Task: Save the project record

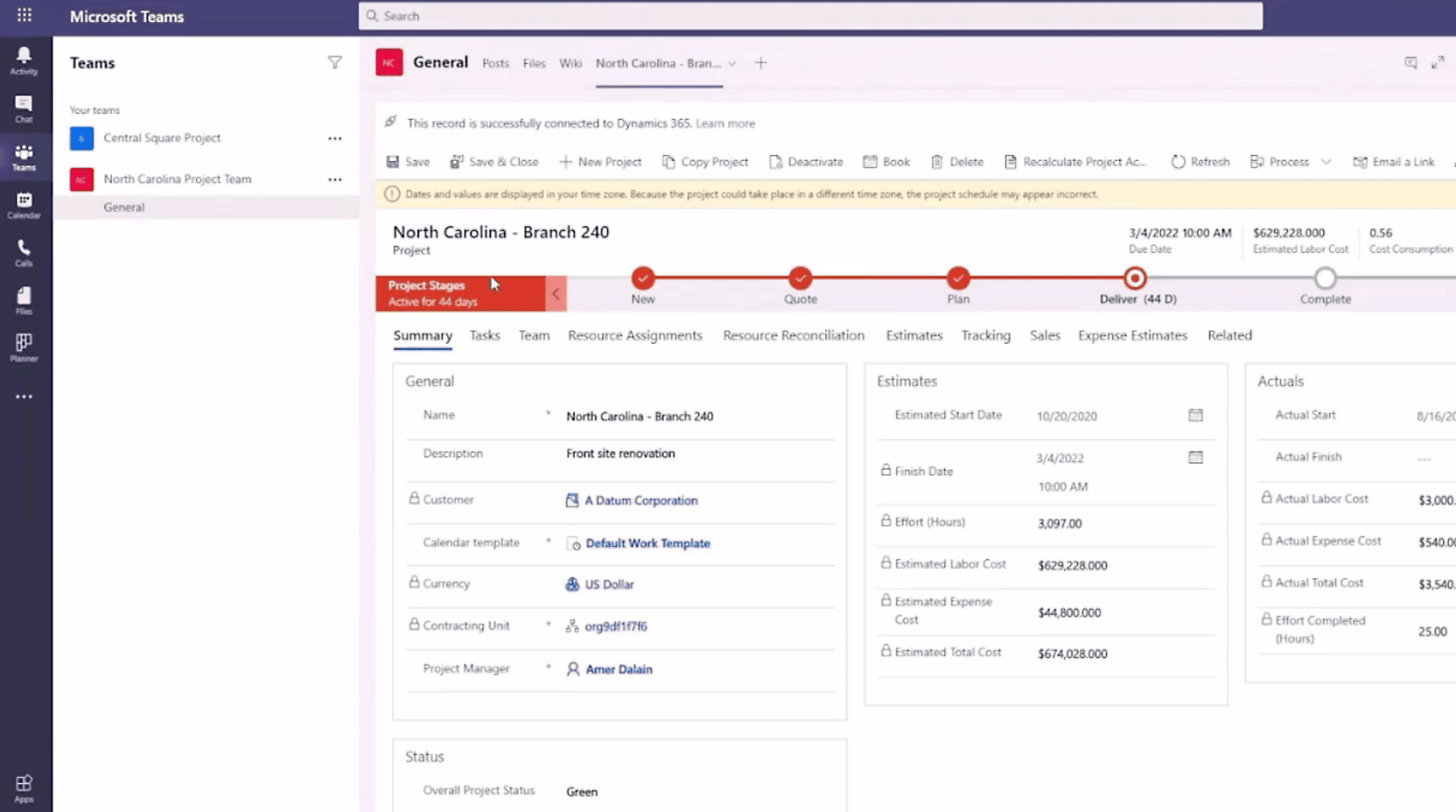Action: pos(407,162)
